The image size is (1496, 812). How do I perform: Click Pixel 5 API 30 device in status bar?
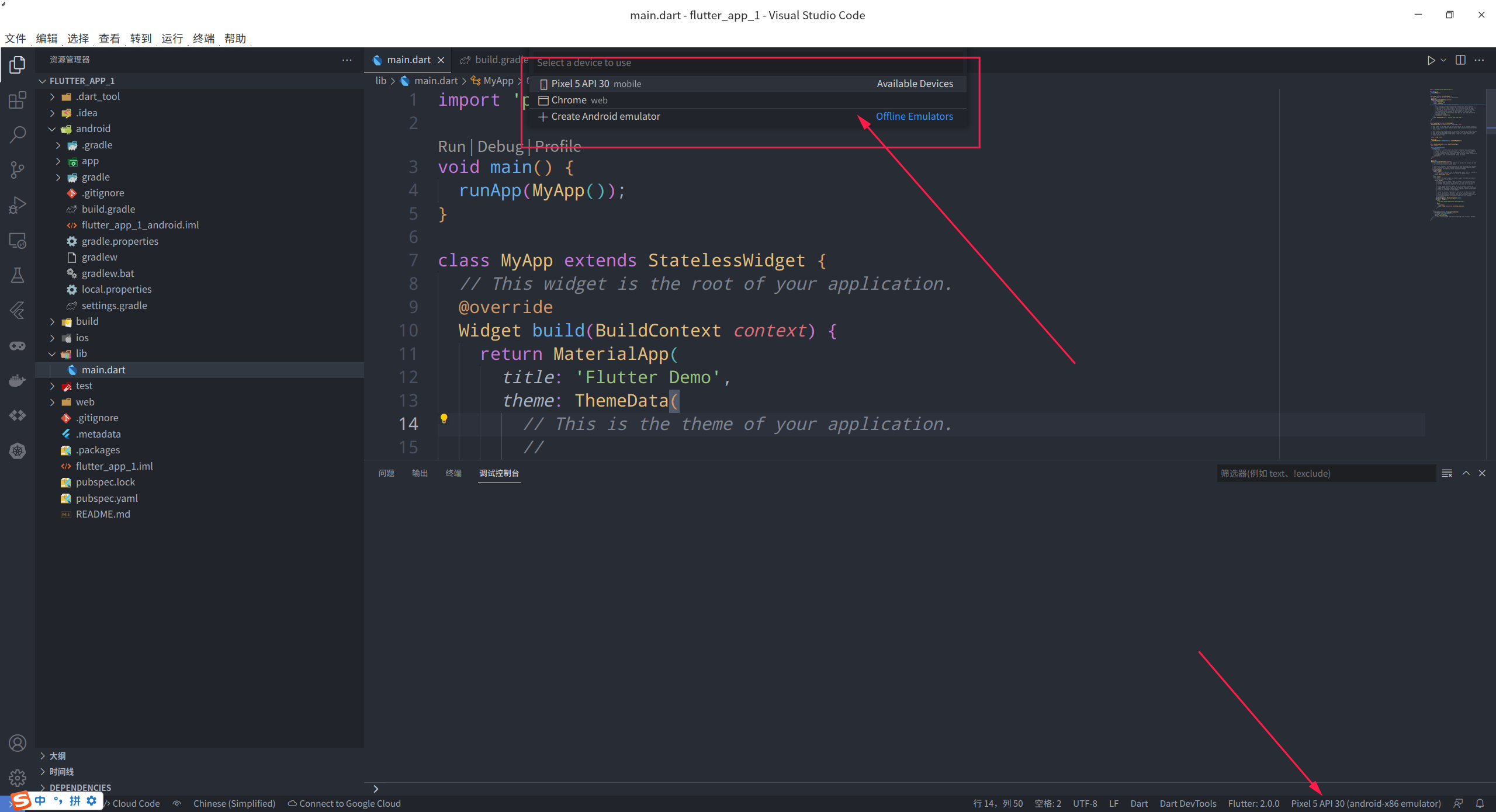[x=1366, y=803]
